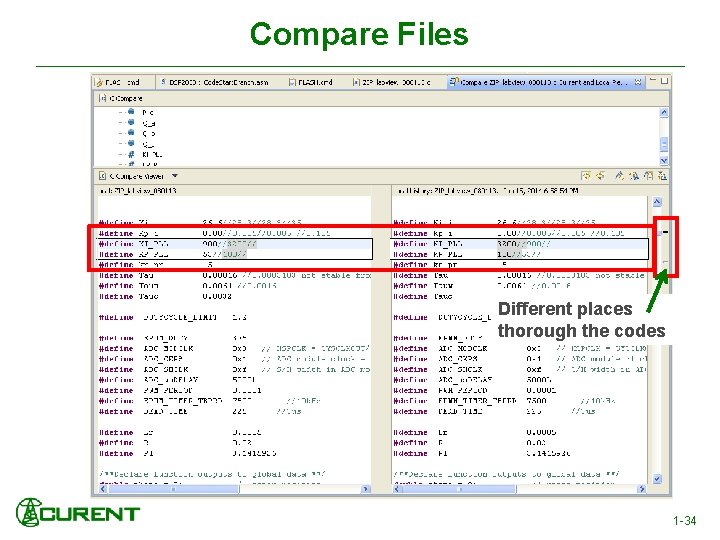Click the C Compare tree scrollbar thumb
720x540 pixels.
[x=664, y=145]
